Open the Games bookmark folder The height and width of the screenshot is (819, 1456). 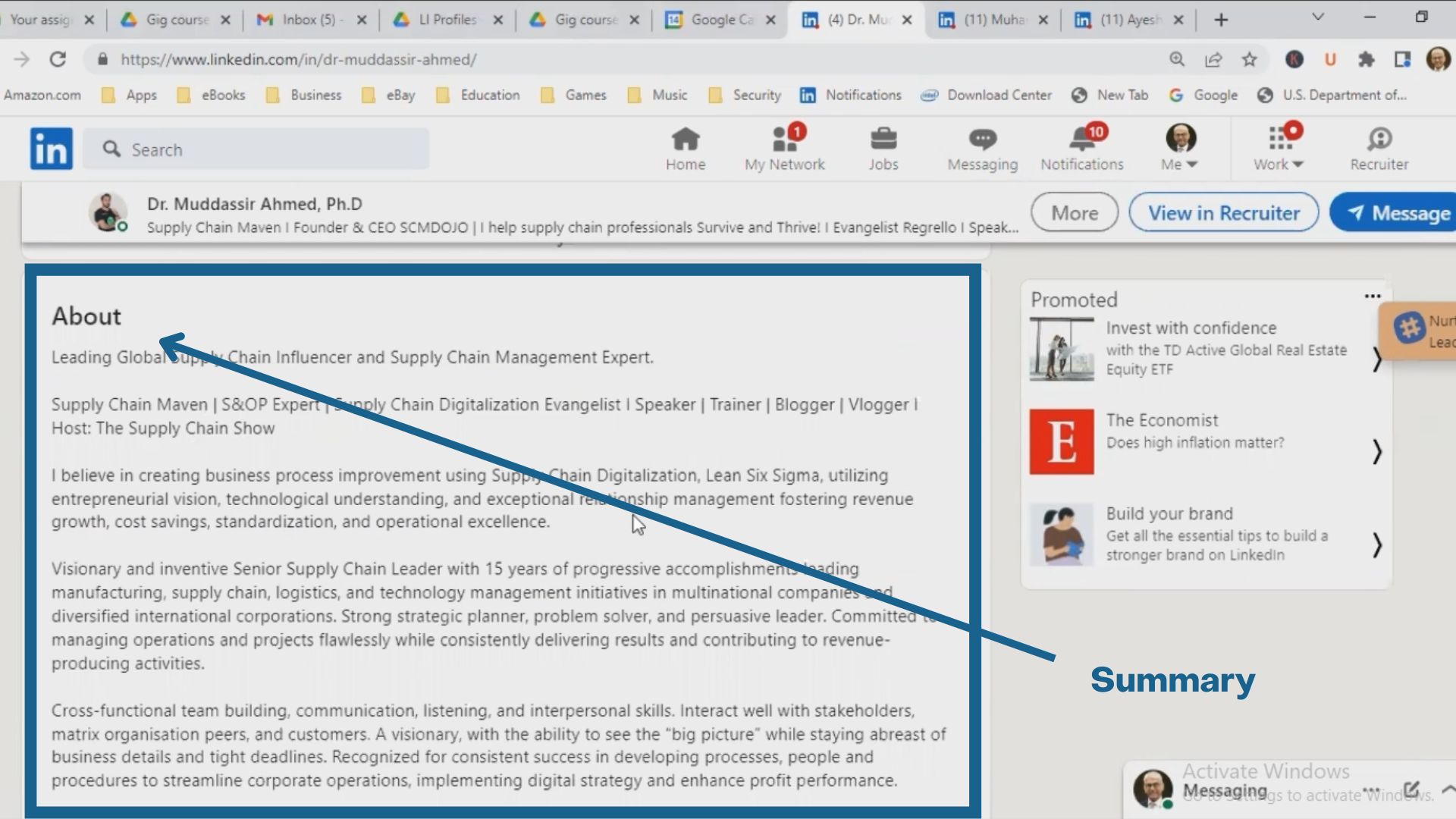coord(573,95)
